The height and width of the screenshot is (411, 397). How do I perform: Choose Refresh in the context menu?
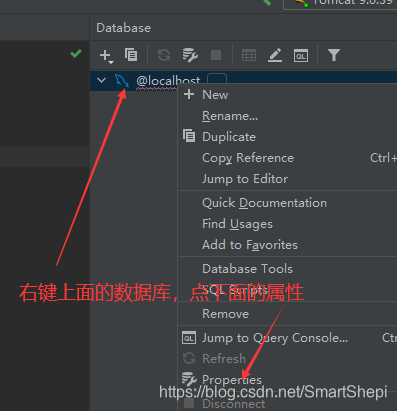click(x=287, y=359)
